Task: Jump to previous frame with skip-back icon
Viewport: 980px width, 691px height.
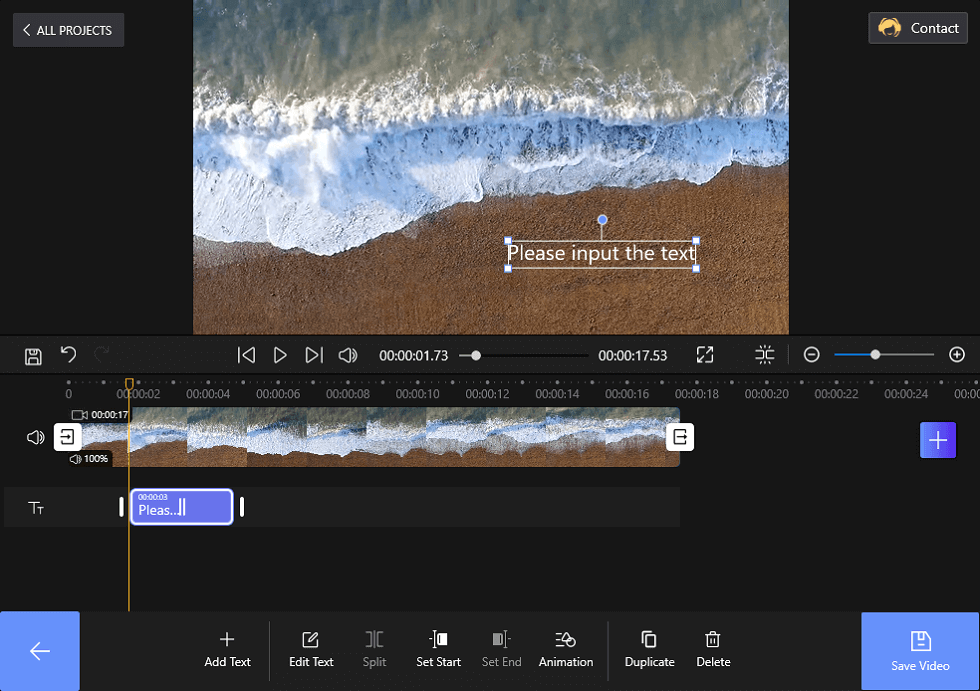Action: (x=246, y=355)
